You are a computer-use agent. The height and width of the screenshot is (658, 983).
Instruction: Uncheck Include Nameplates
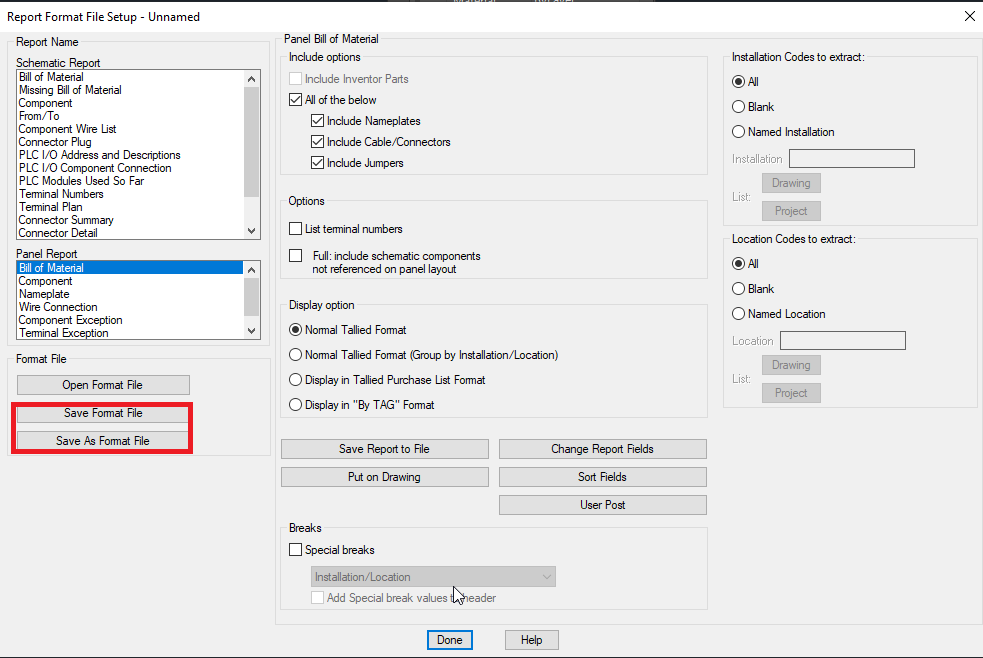pos(317,120)
